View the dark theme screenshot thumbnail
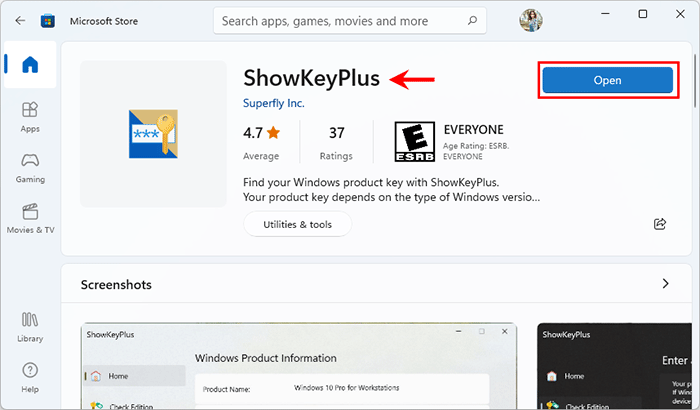This screenshot has height=410, width=700. pos(615,366)
